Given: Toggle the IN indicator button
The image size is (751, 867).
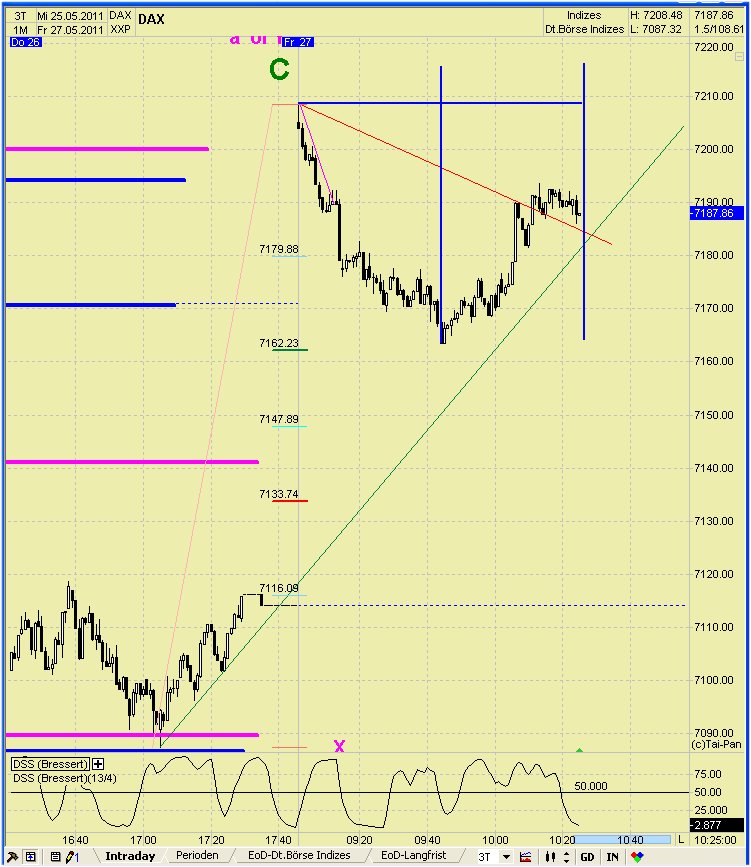Looking at the screenshot, I should click(612, 857).
